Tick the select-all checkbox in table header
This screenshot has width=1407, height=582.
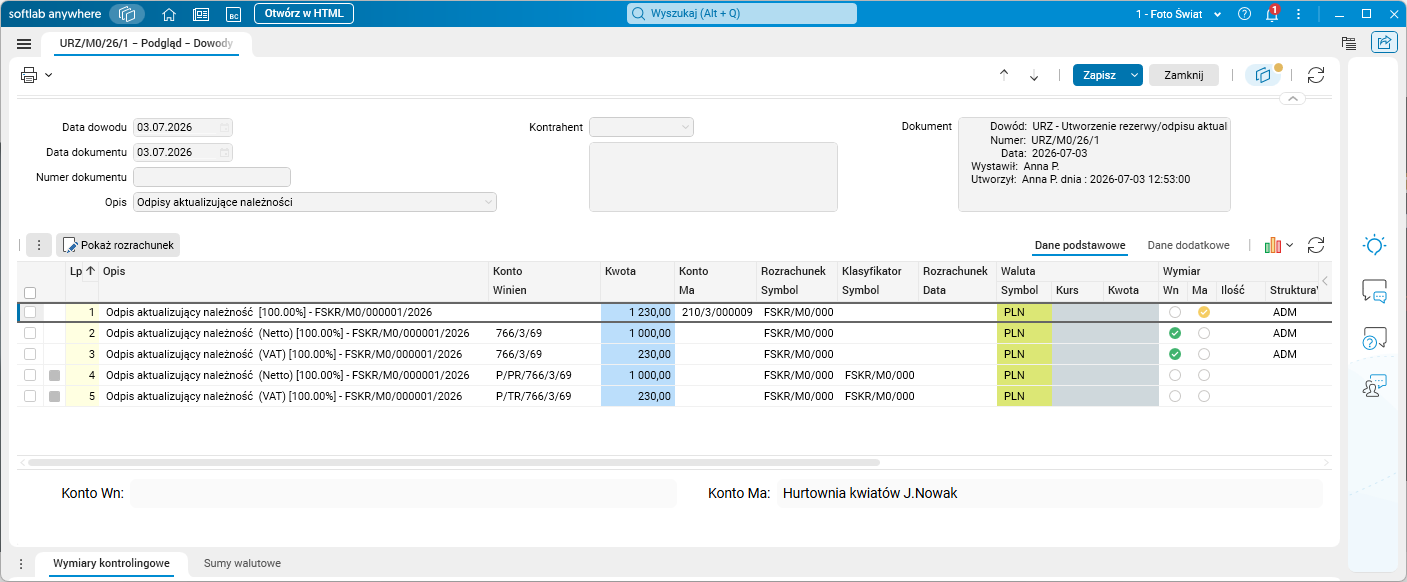pyautogui.click(x=30, y=293)
